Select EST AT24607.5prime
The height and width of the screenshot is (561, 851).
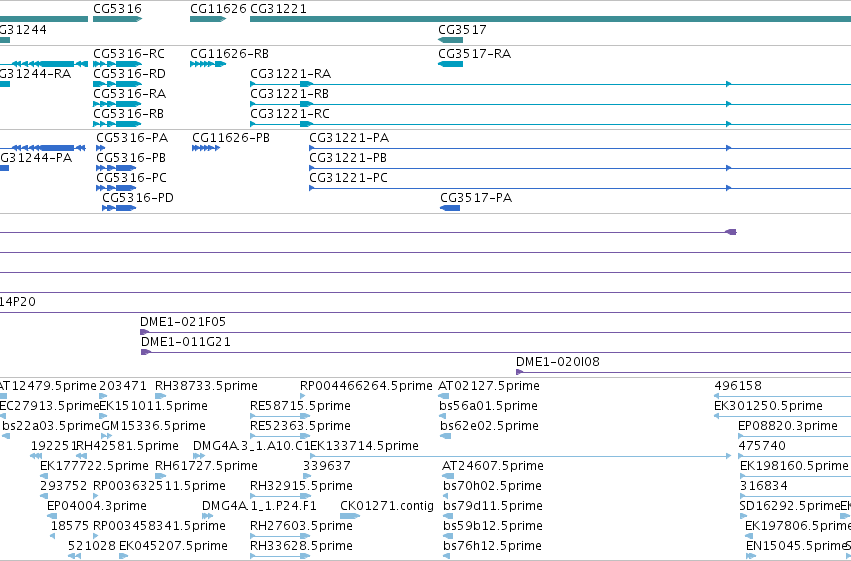(493, 466)
